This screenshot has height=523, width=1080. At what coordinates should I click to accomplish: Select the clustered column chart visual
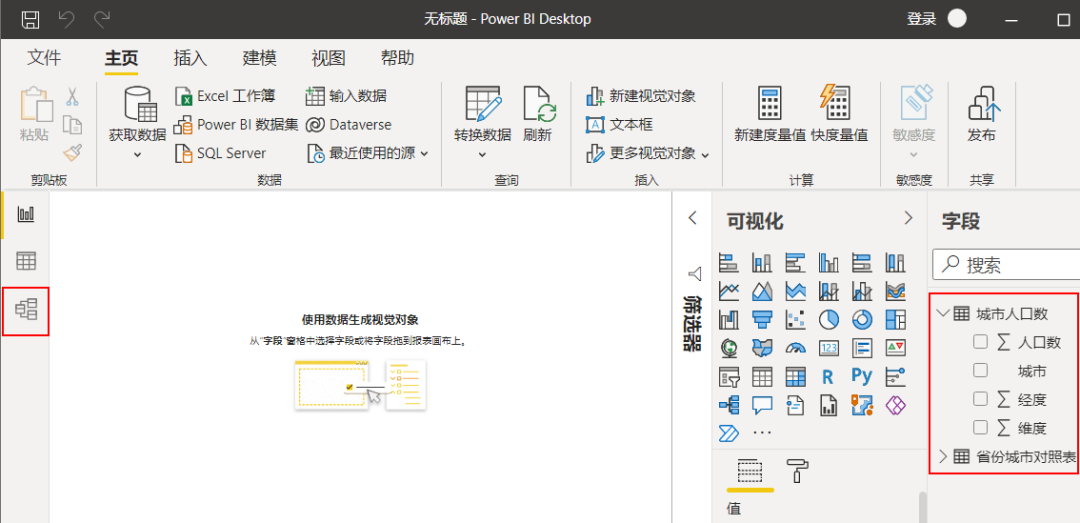(x=829, y=262)
